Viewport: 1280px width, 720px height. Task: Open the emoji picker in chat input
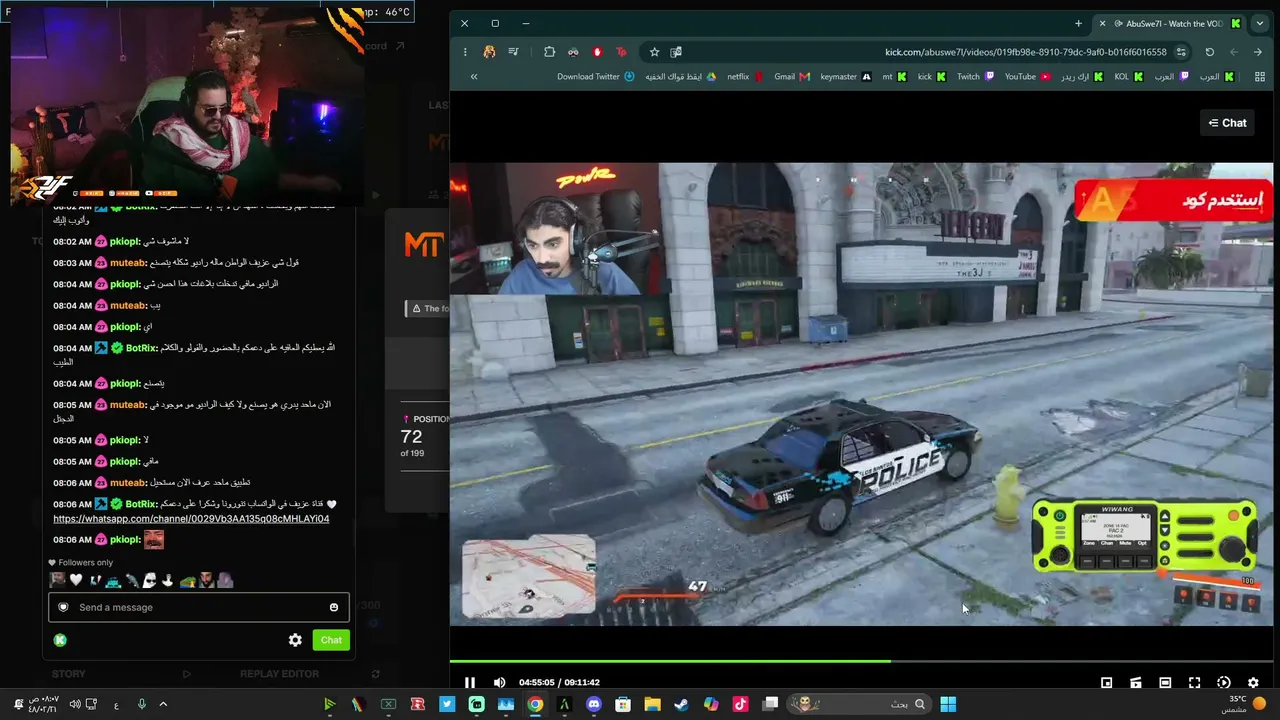(x=334, y=607)
